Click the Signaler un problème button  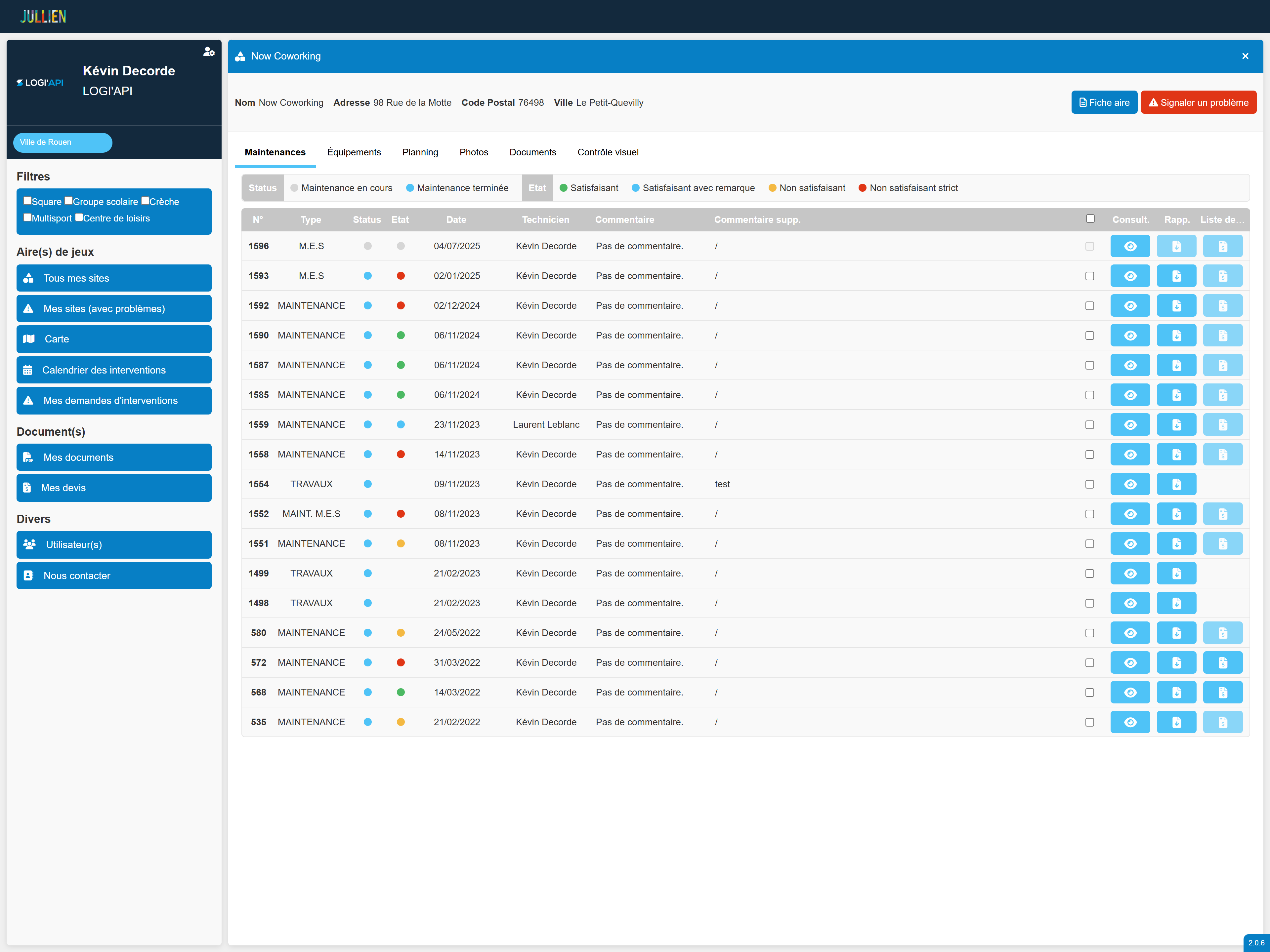1198,103
